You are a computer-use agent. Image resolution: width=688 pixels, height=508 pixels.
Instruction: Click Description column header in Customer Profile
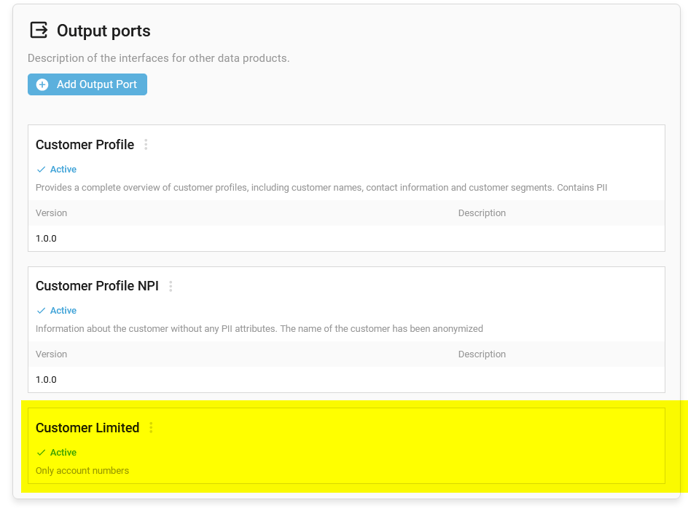[x=482, y=213]
